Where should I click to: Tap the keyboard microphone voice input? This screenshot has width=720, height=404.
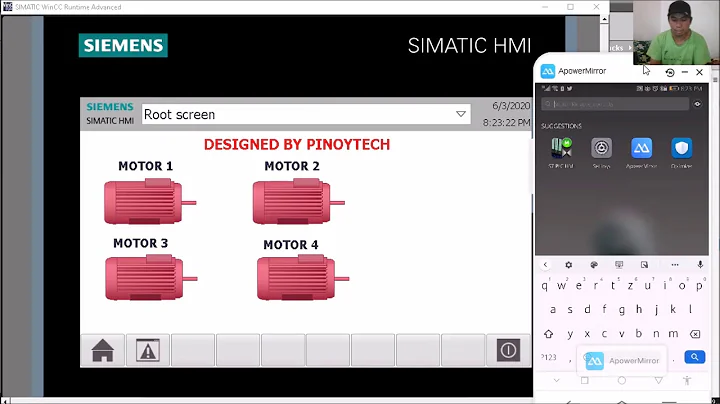click(700, 265)
